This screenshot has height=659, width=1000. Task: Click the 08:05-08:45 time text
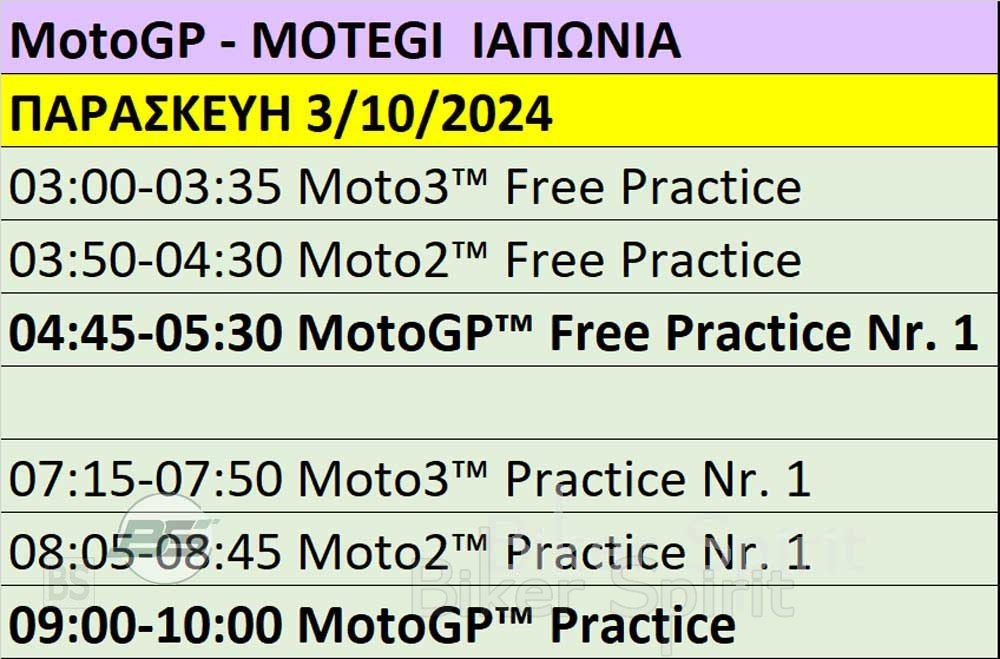coord(145,552)
